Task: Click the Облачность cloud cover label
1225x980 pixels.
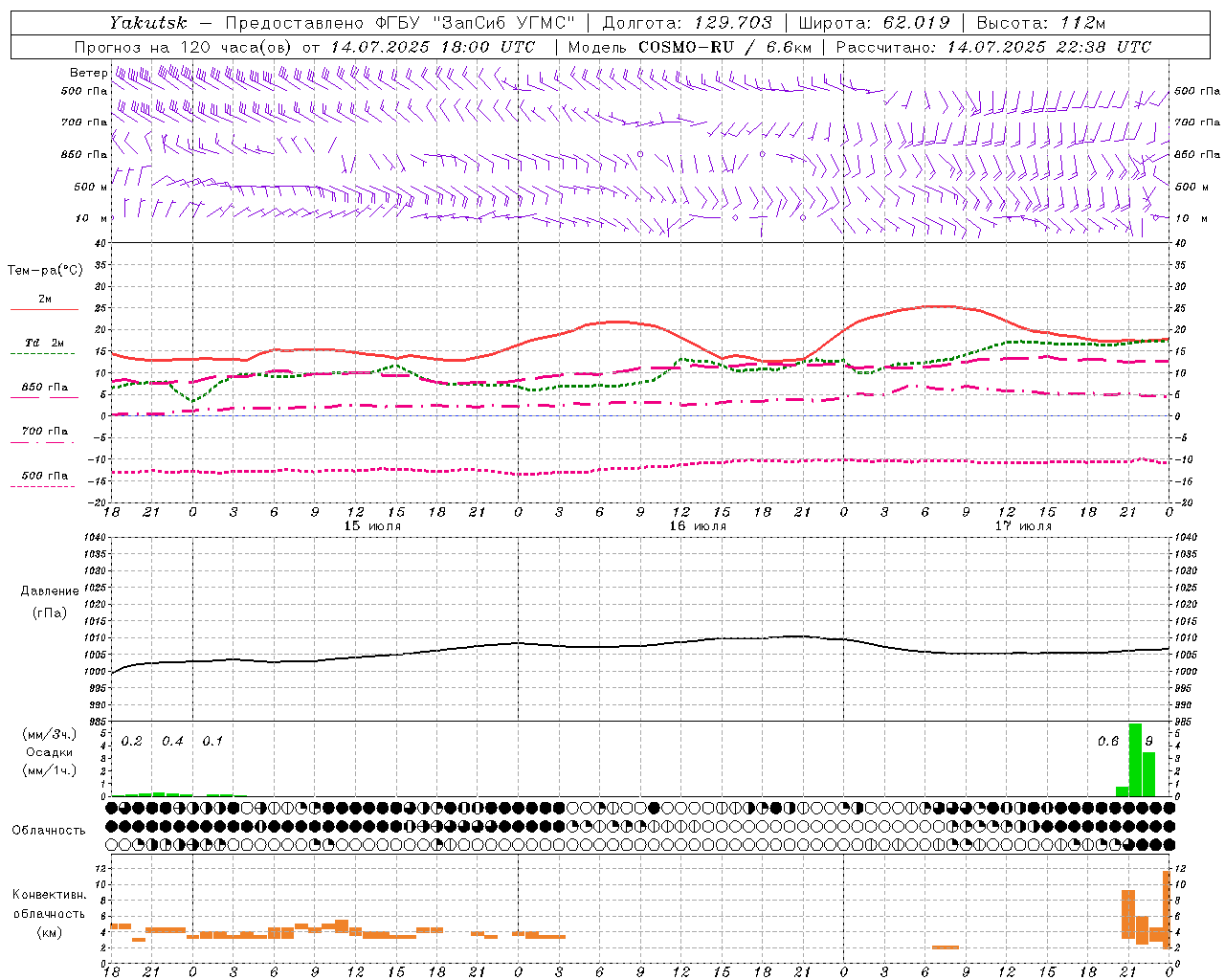Action: pyautogui.click(x=49, y=831)
